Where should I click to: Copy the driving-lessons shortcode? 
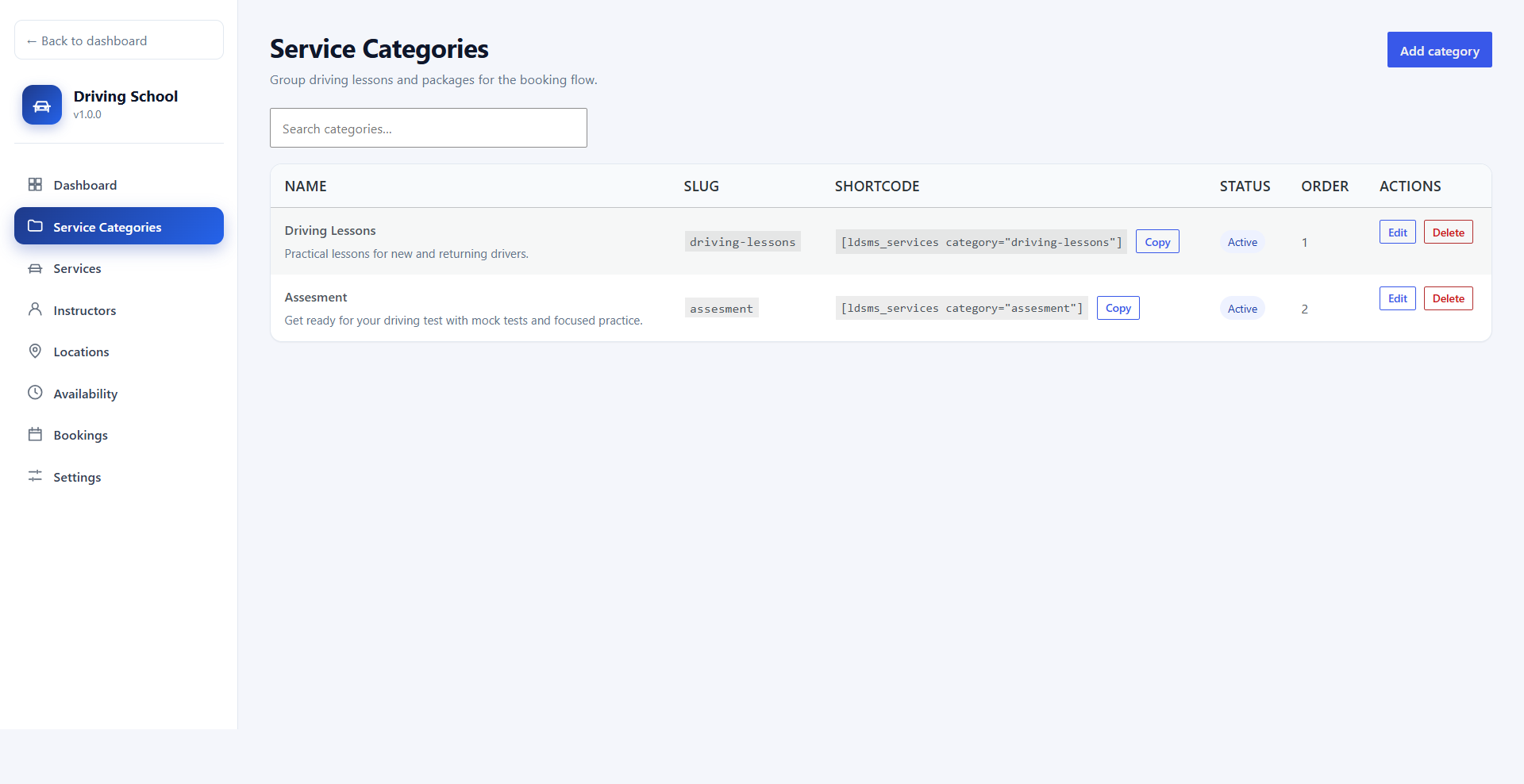coord(1157,241)
